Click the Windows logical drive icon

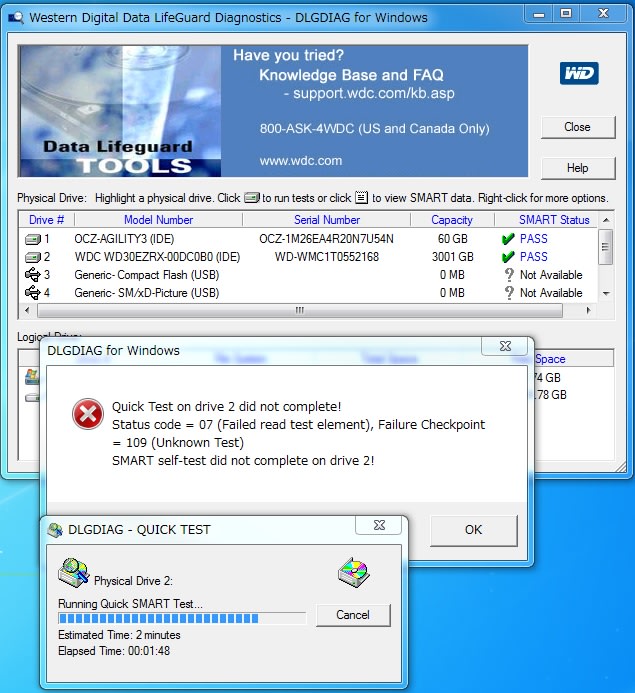(x=32, y=377)
